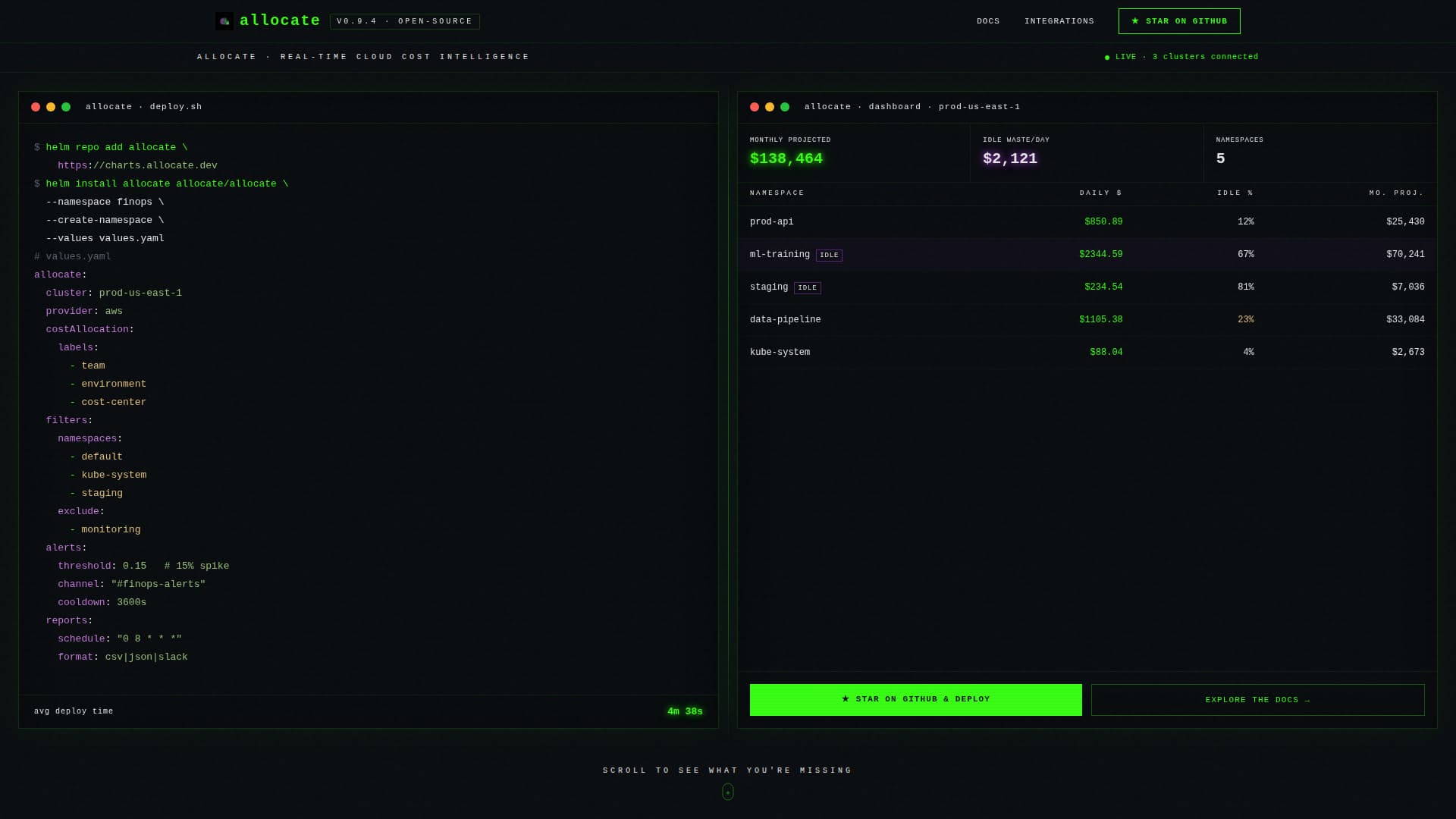Click the '#finops-alerts' channel value
The height and width of the screenshot is (819, 1456).
coord(158,584)
